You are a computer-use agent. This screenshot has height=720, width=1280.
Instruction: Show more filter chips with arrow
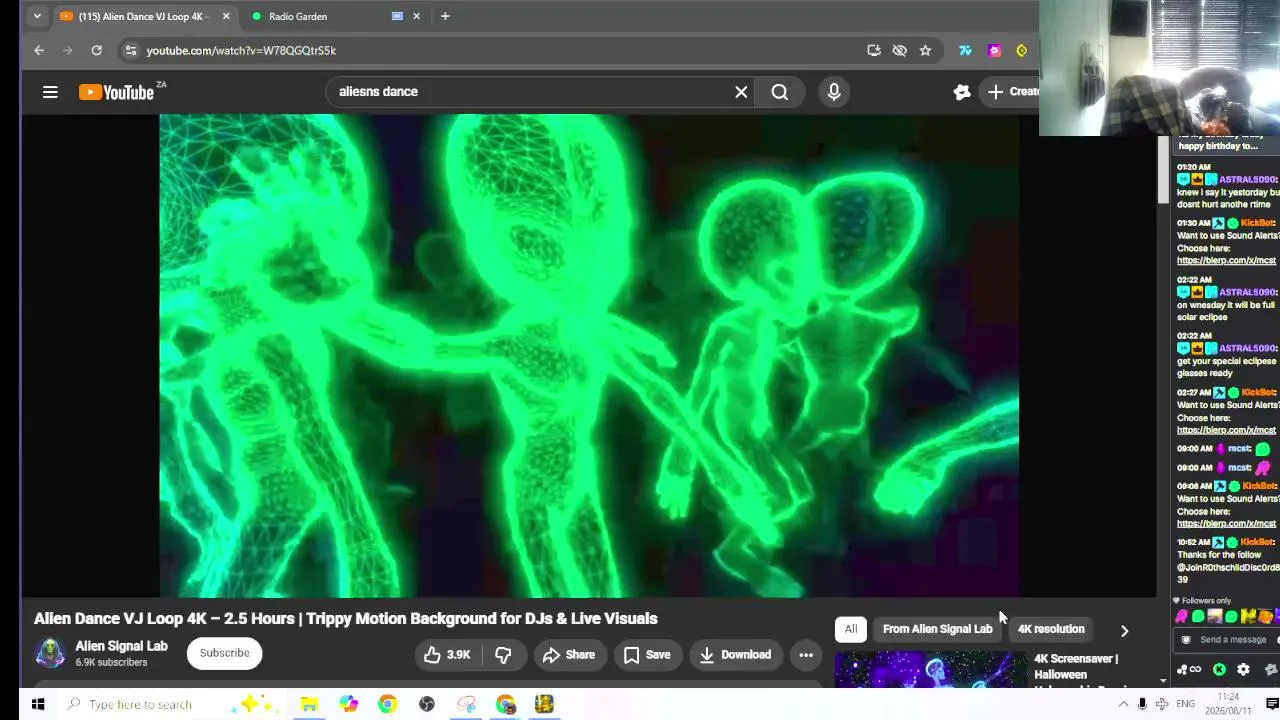tap(1124, 631)
